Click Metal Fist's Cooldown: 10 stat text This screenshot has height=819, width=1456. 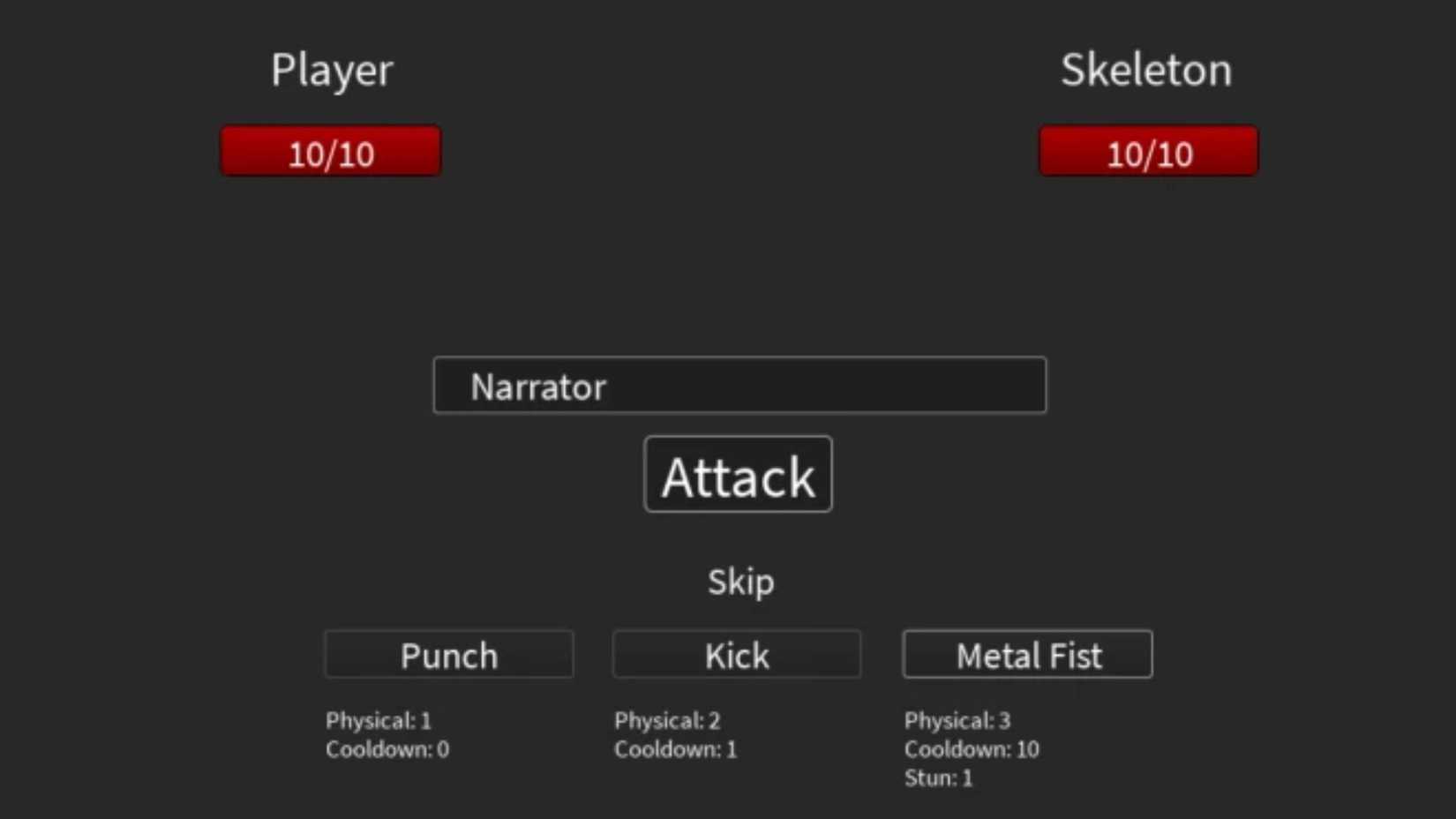pyautogui.click(x=972, y=749)
